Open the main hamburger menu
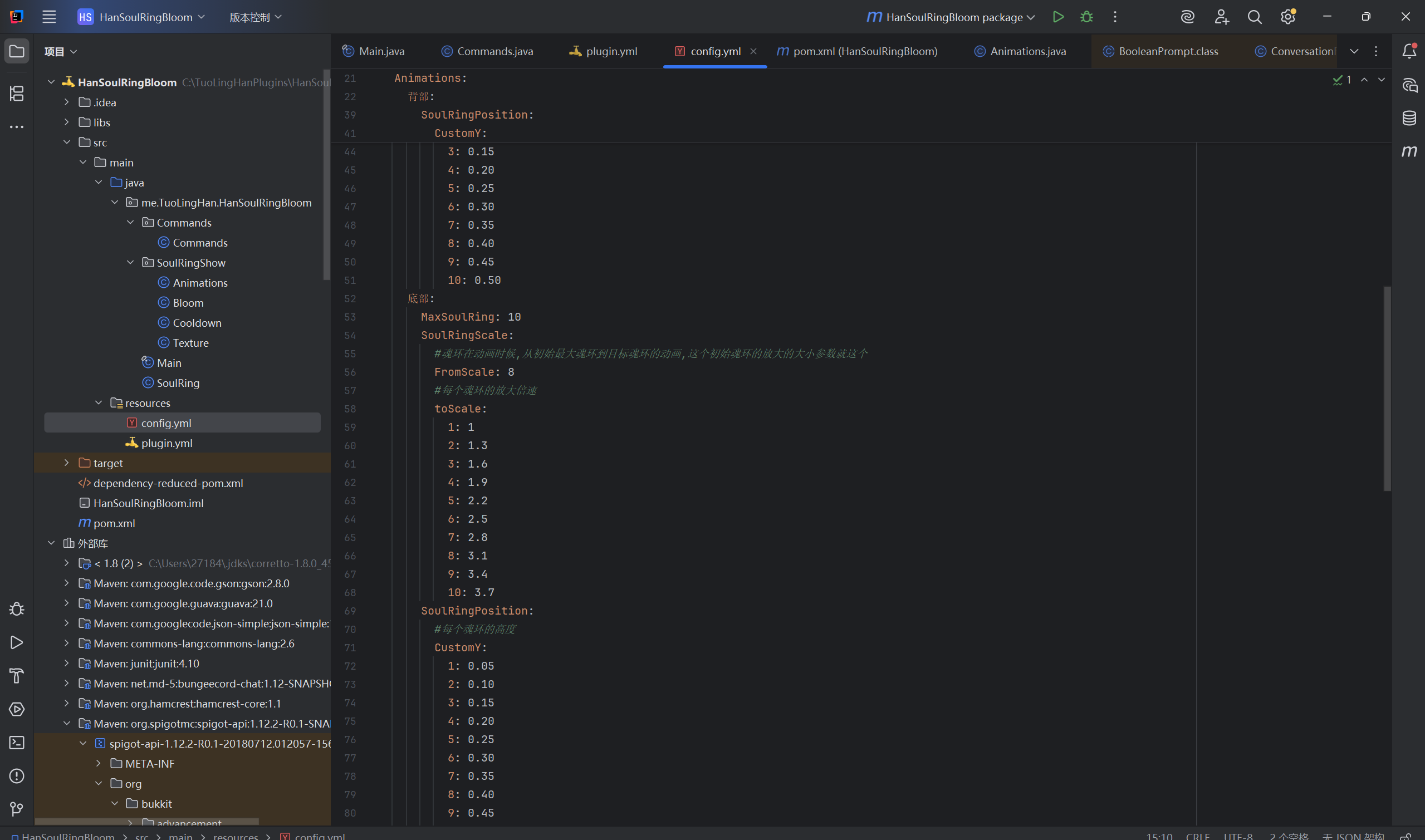 pos(49,17)
